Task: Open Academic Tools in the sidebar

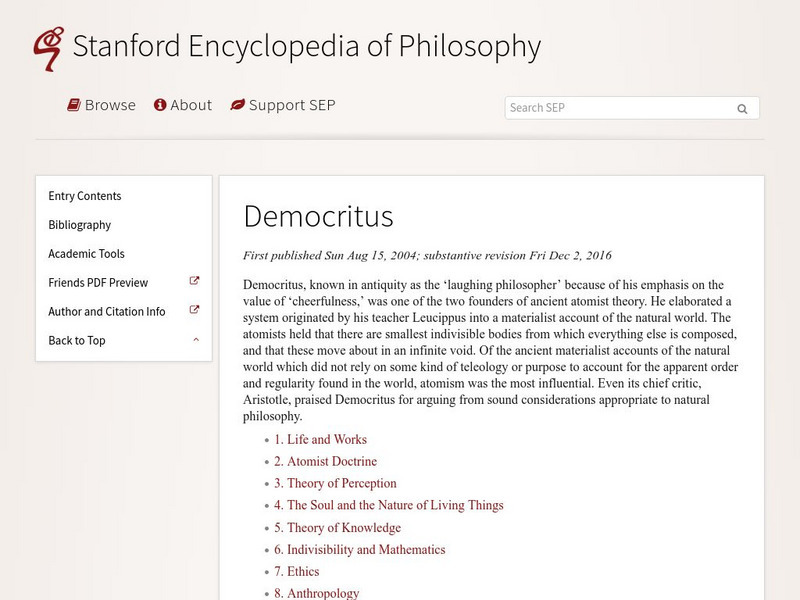Action: click(x=86, y=254)
